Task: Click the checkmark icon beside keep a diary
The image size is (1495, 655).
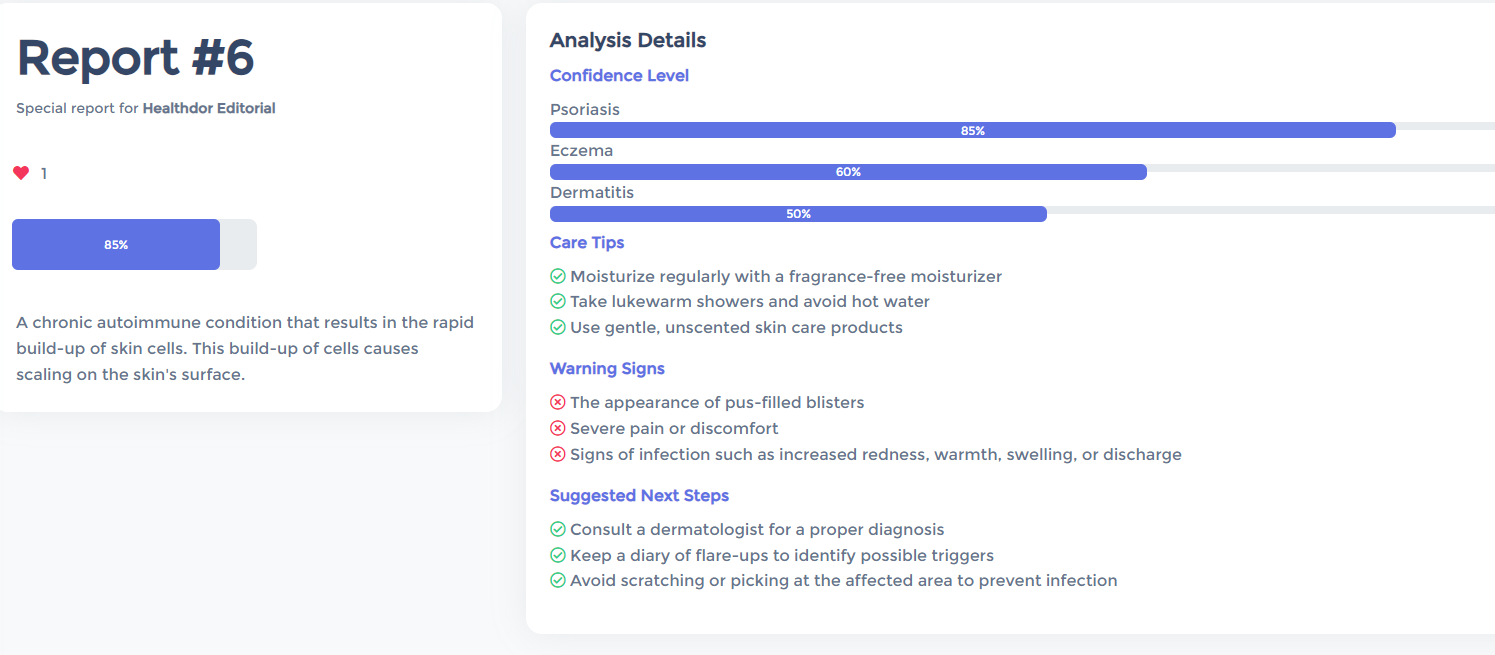Action: (x=558, y=555)
